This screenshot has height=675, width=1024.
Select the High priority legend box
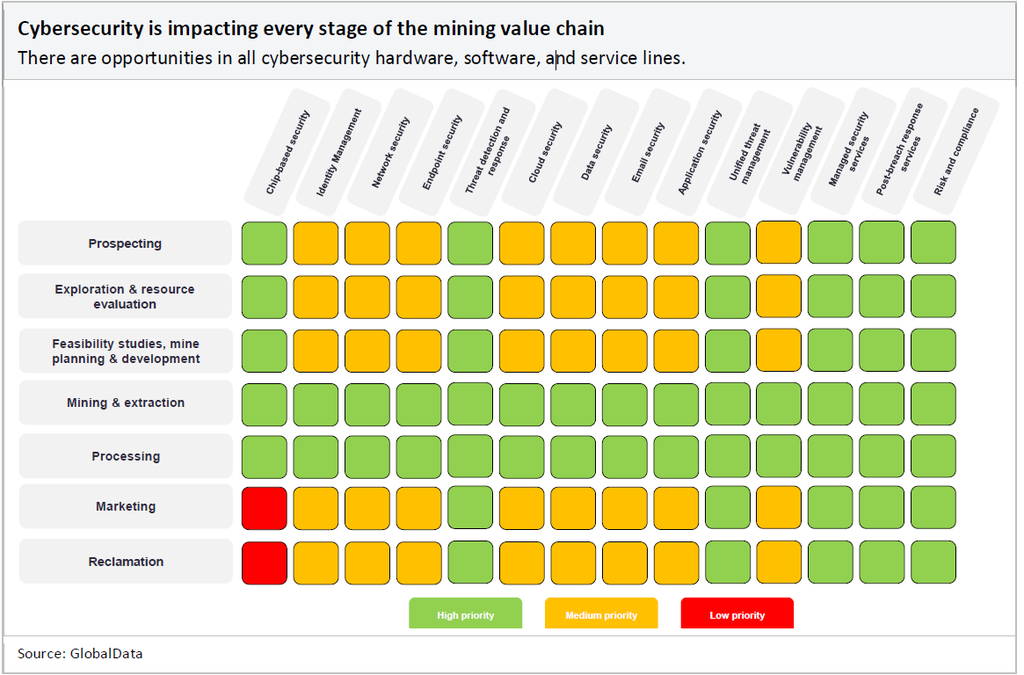(466, 614)
